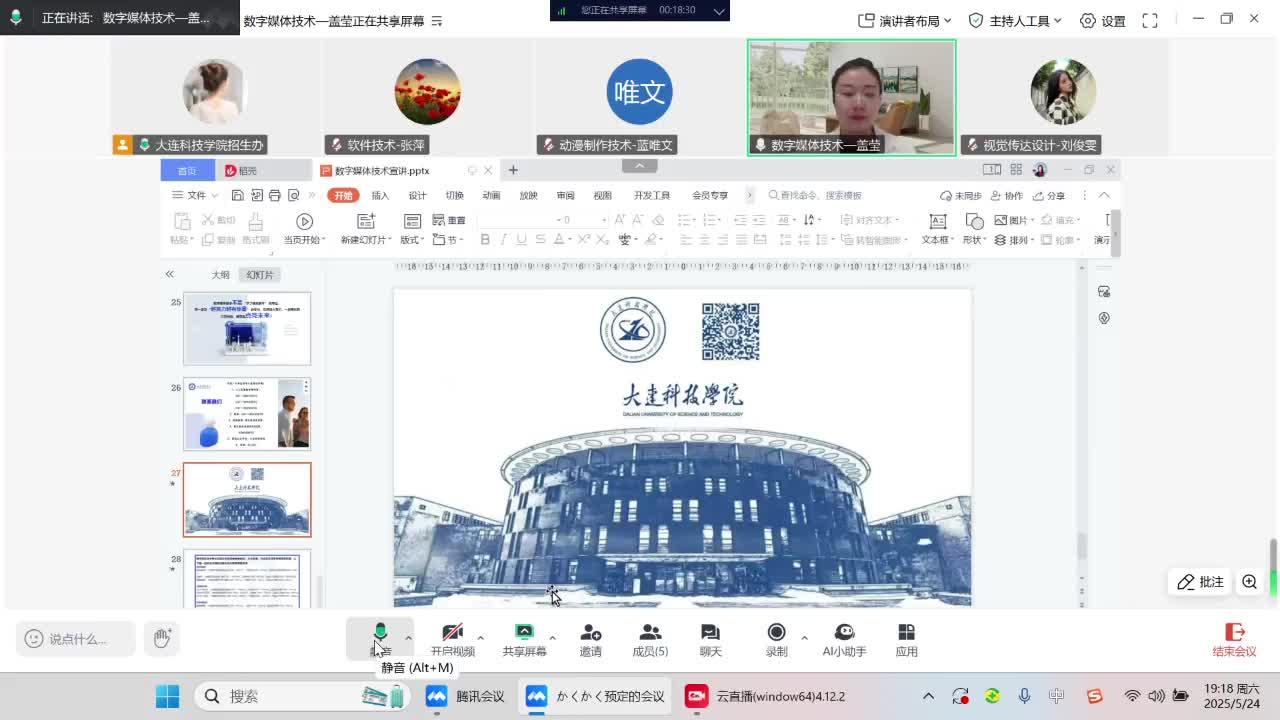Toggle fullscreen mode for the meeting window
This screenshot has height=720, width=1280.
click(1150, 20)
